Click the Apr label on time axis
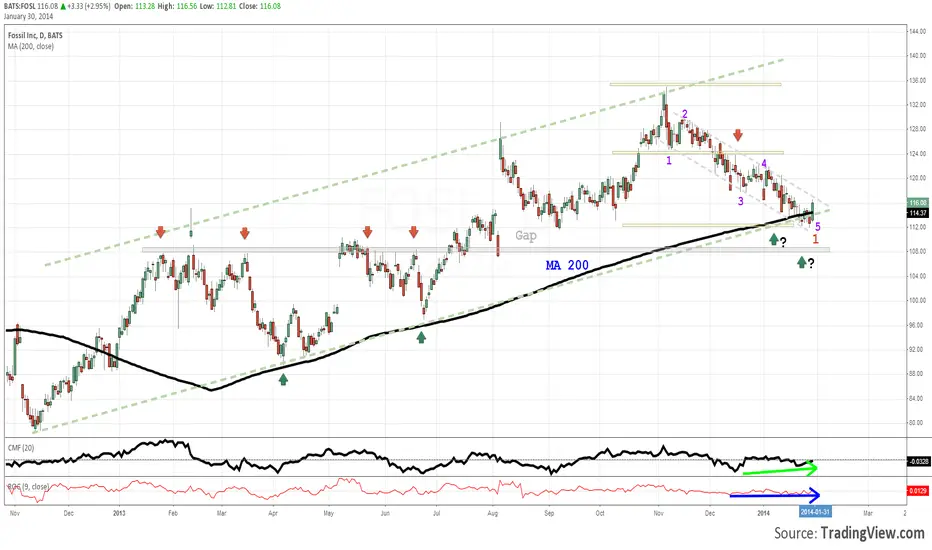This screenshot has width=932, height=550. coord(273,513)
